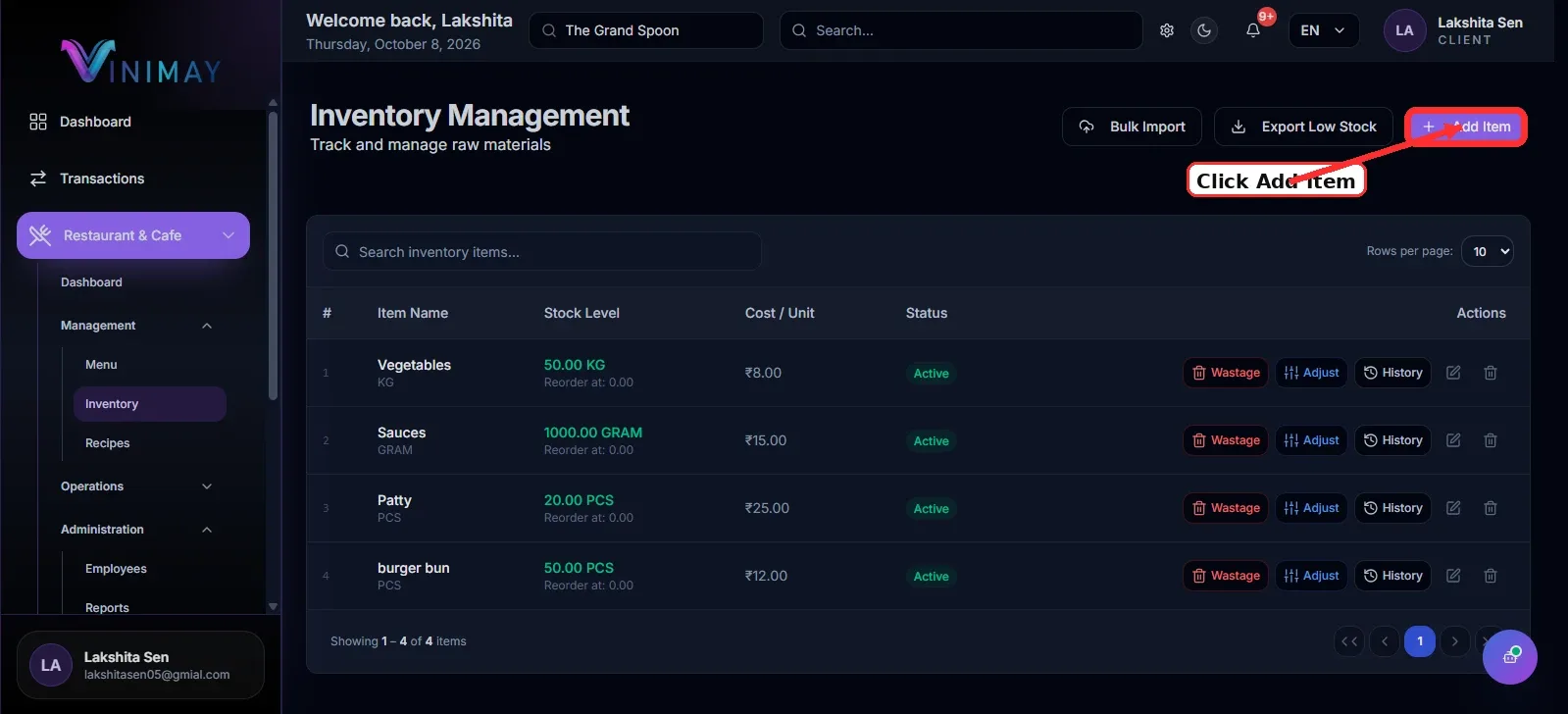Click Export Low Stock button
The height and width of the screenshot is (714, 1568).
(1303, 127)
